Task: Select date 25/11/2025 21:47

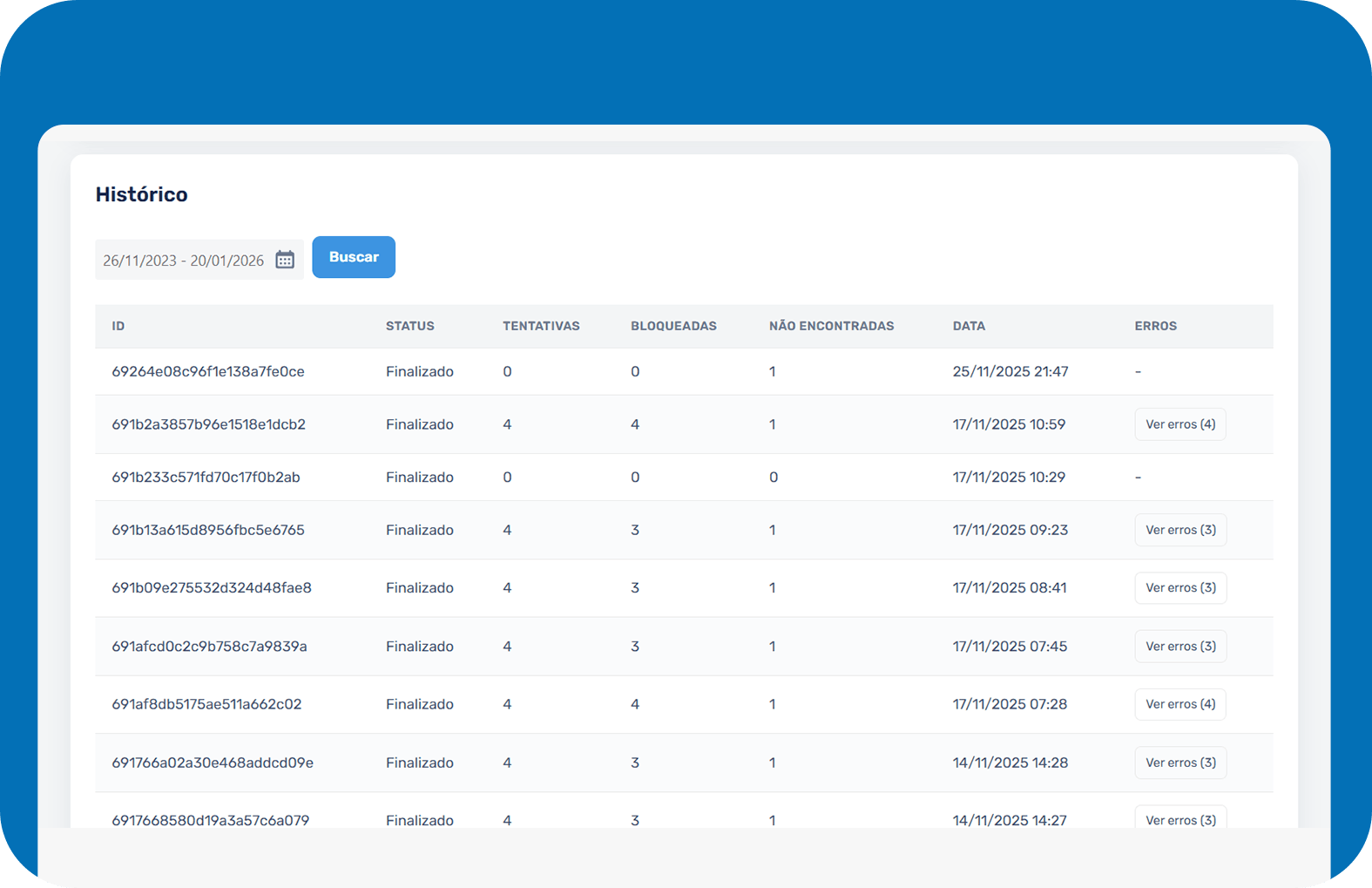Action: 1010,371
